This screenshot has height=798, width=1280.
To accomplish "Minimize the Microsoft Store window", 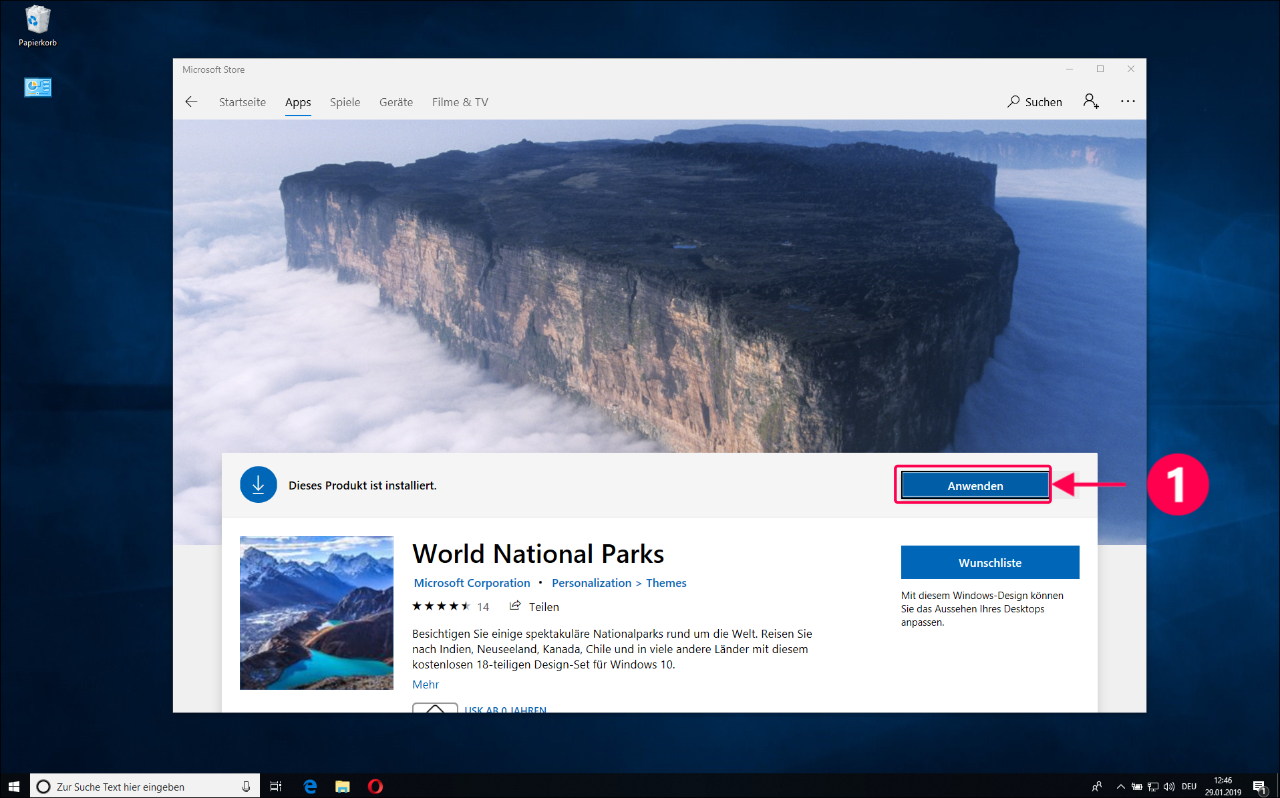I will pos(1069,69).
